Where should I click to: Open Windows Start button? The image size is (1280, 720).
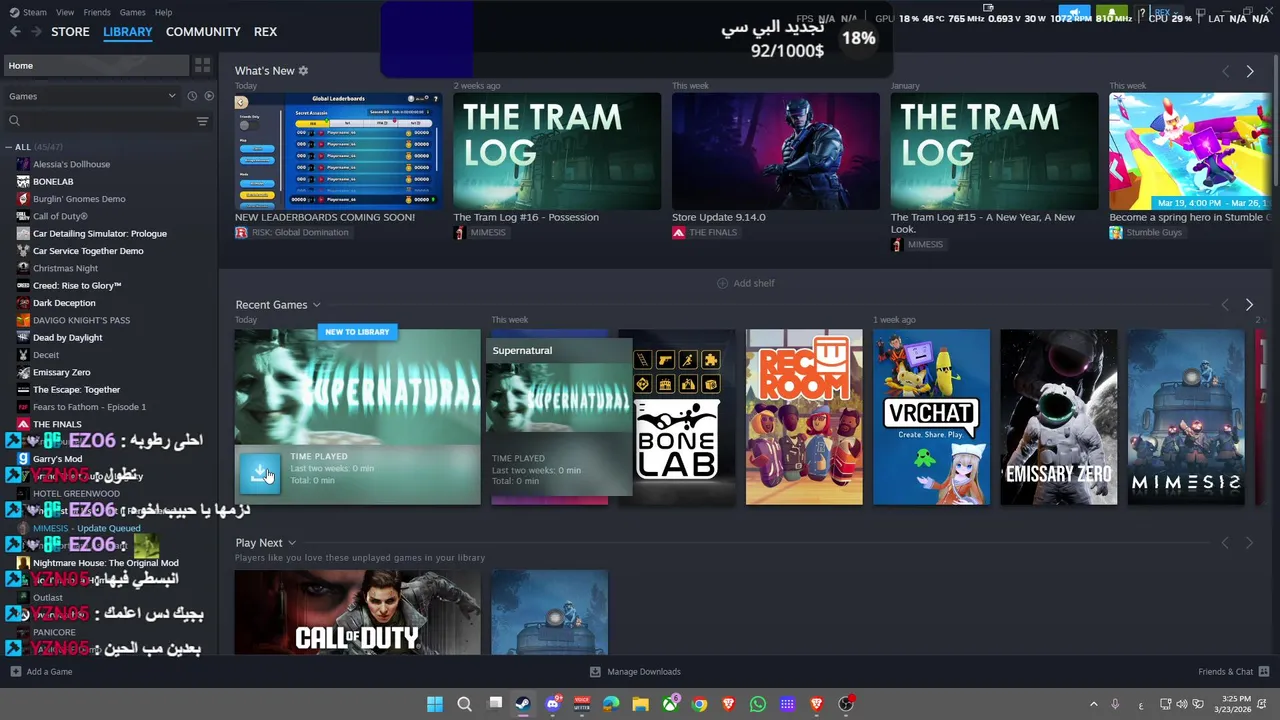pyautogui.click(x=435, y=704)
